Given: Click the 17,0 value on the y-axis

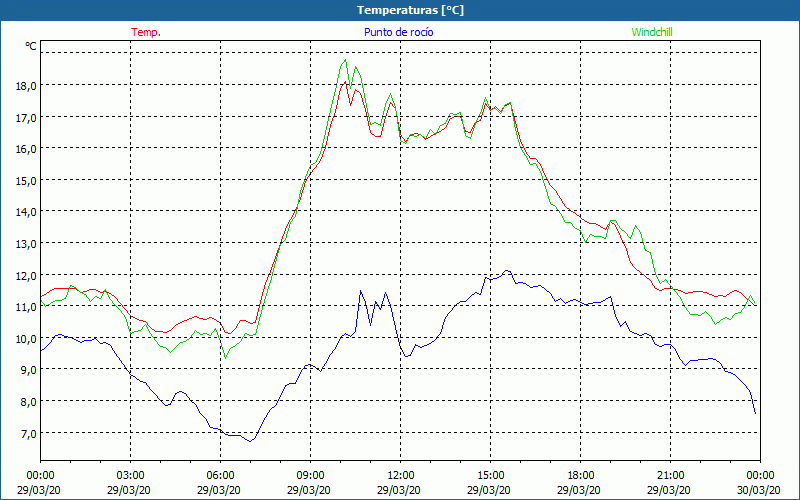Looking at the screenshot, I should coord(26,118).
